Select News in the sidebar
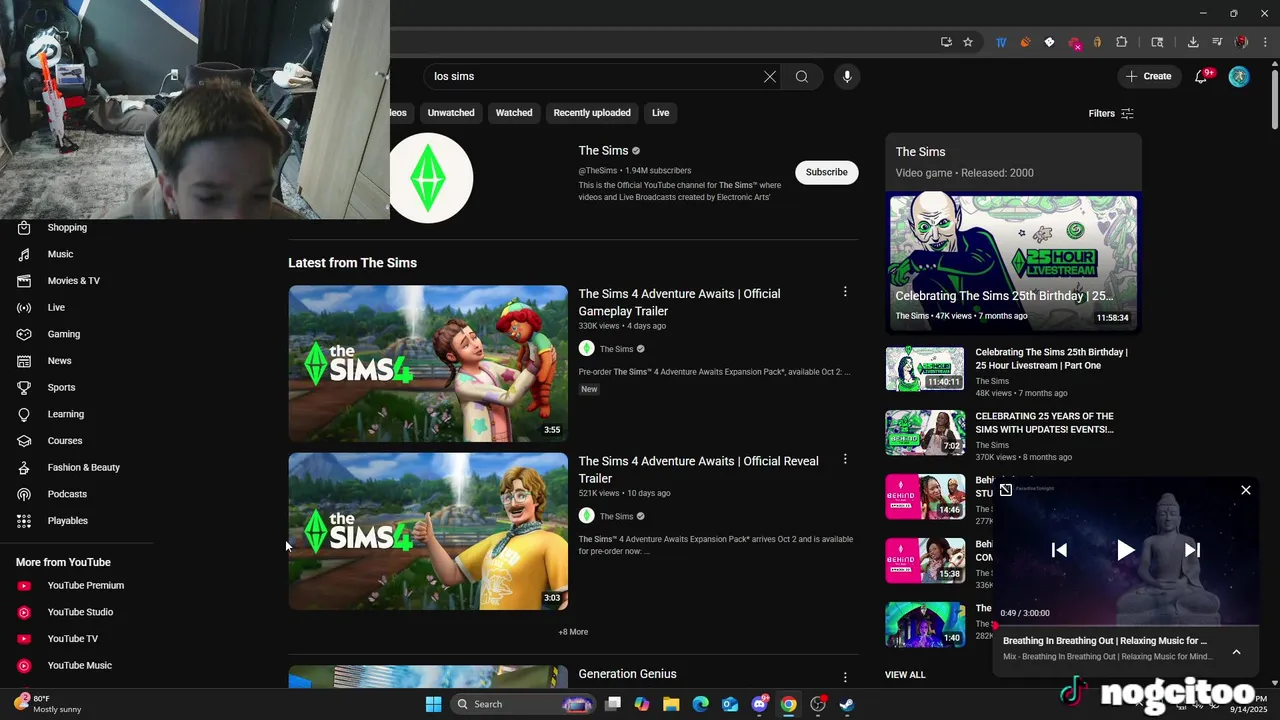The image size is (1280, 720). [x=59, y=361]
